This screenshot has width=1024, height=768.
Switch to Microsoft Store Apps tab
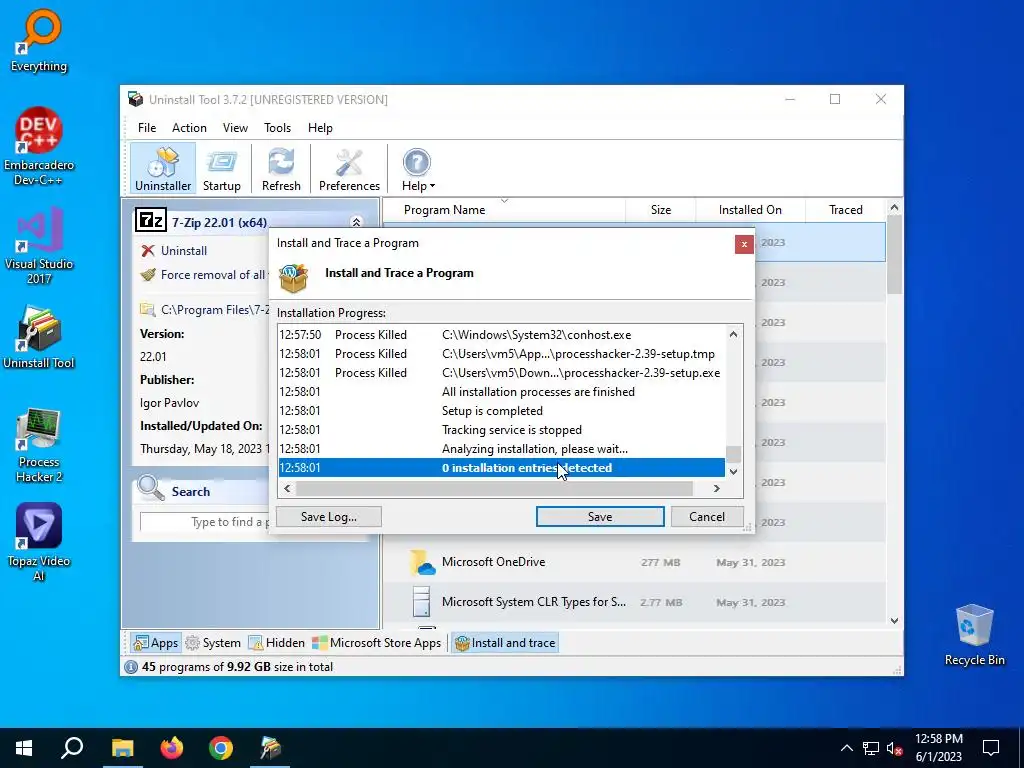(x=377, y=643)
